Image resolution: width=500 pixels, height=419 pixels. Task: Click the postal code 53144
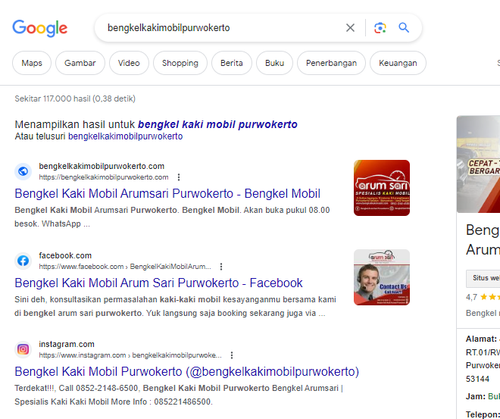(x=477, y=379)
